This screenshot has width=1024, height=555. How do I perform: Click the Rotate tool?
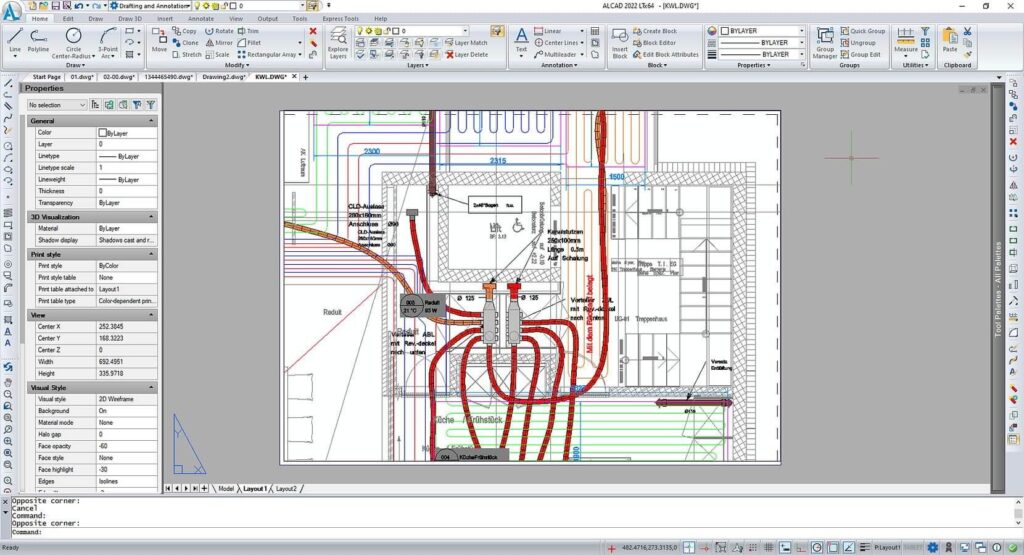(x=219, y=31)
